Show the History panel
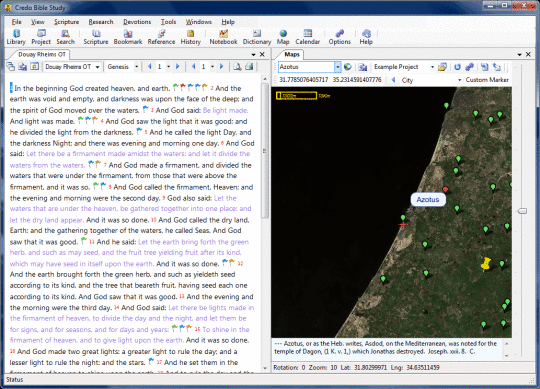Image resolution: width=540 pixels, height=389 pixels. coord(190,37)
